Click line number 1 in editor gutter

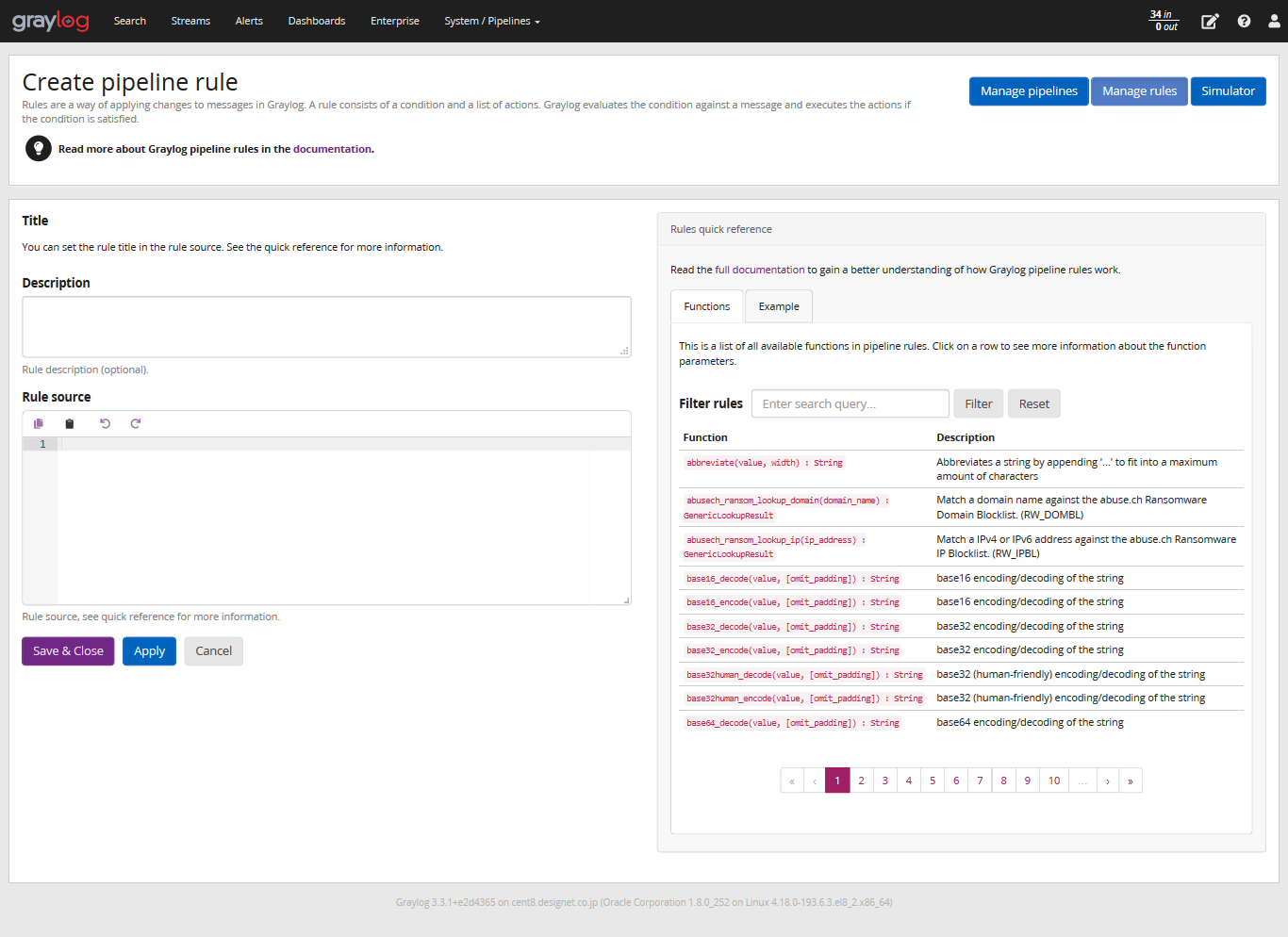click(42, 444)
